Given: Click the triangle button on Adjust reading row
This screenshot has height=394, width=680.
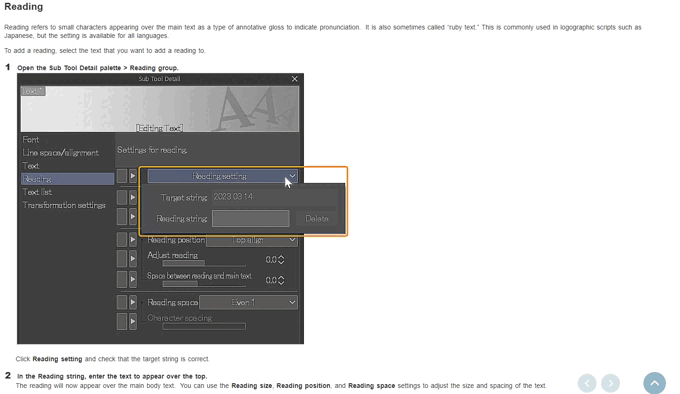Looking at the screenshot, I should [x=133, y=259].
